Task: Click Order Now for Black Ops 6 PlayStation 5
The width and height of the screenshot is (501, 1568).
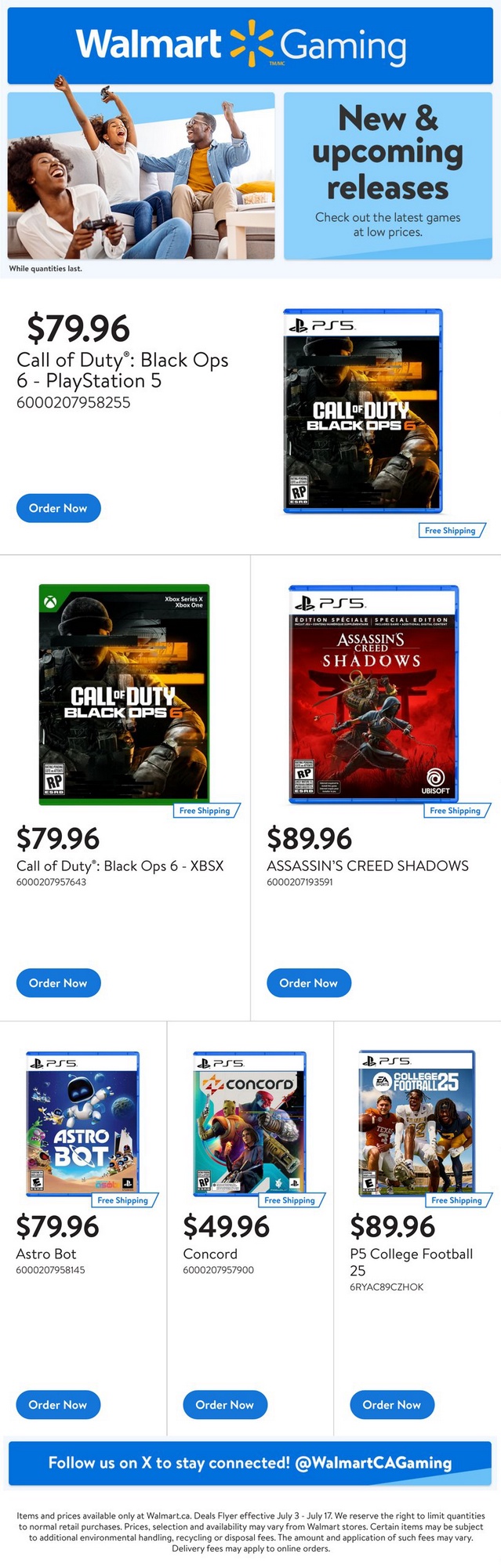Action: click(58, 508)
